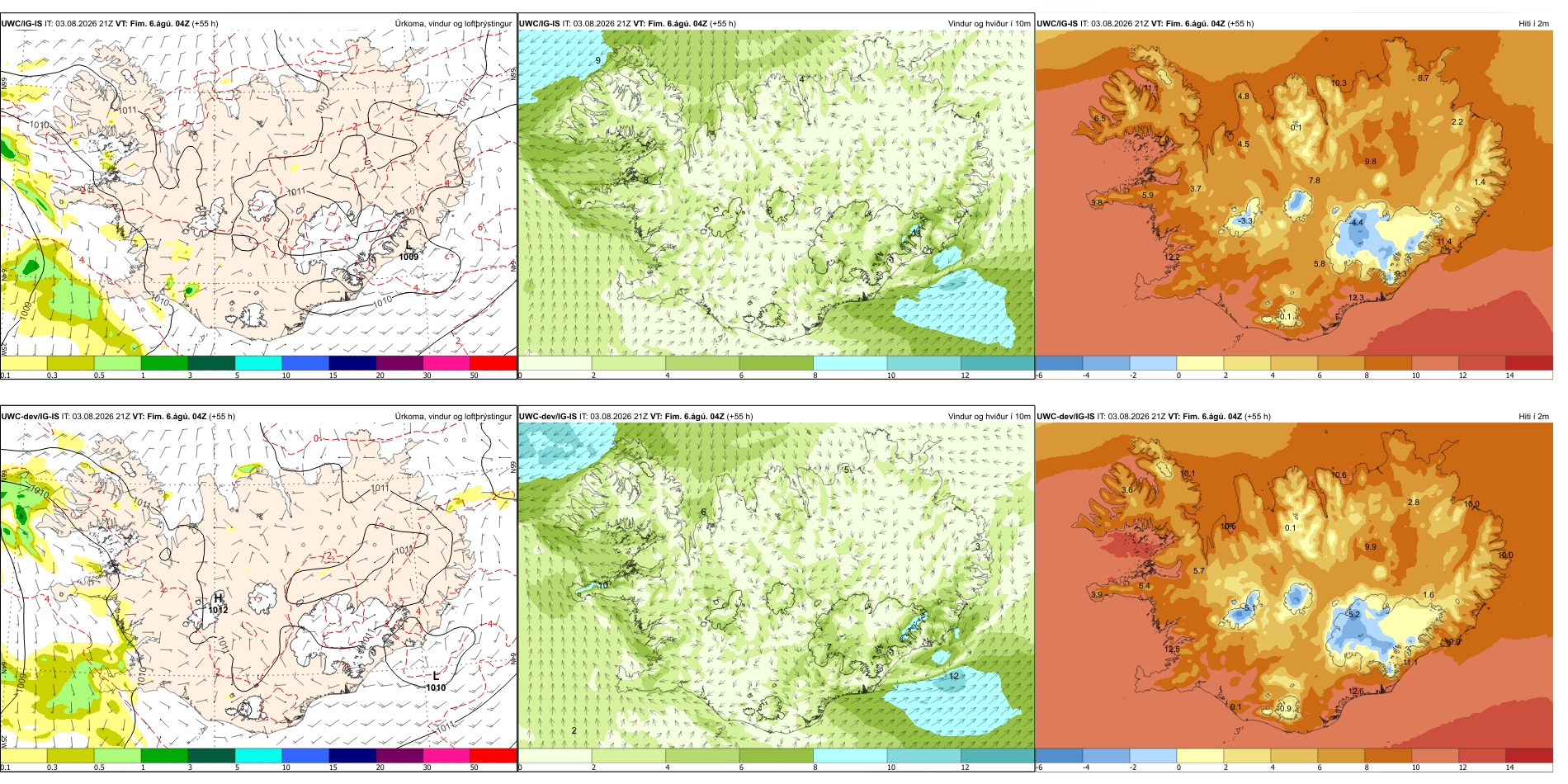Click the UWC "Vindur og hviður í 10m" title
The width and height of the screenshot is (1568, 784).
coord(989,24)
